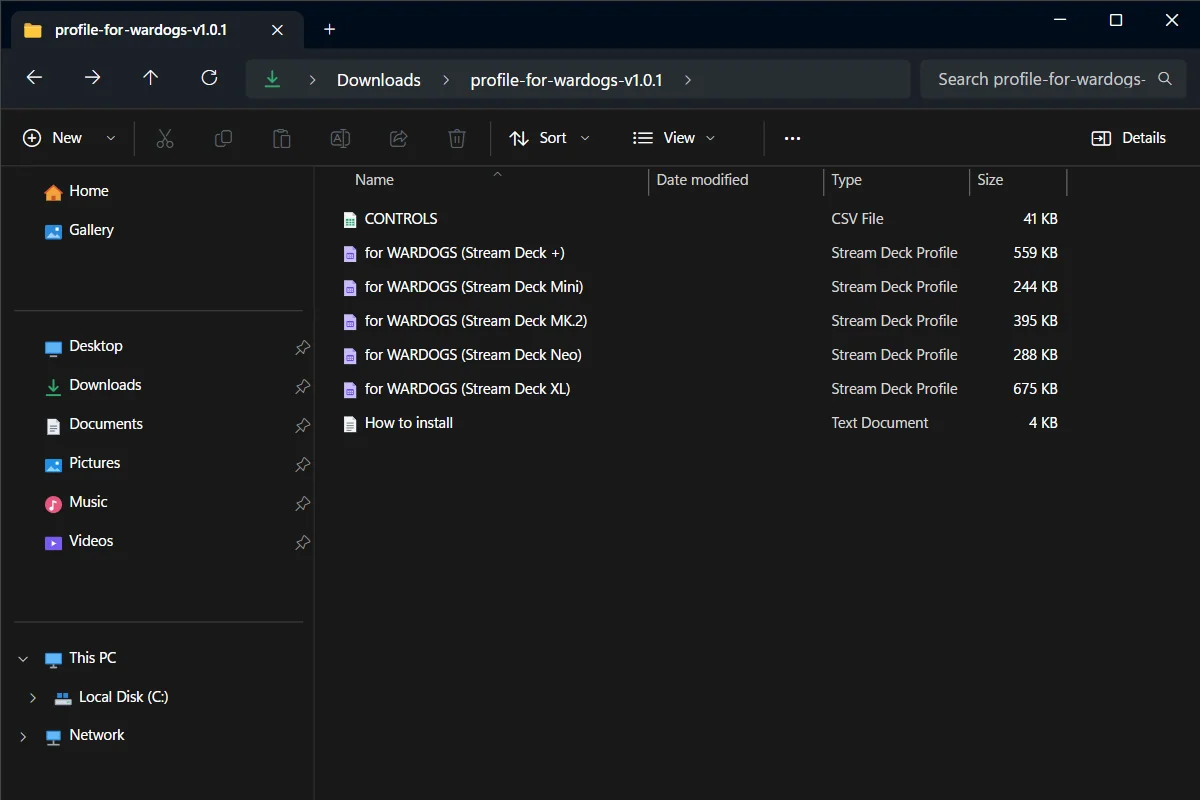1200x800 pixels.
Task: Click the Paste clipboard icon
Action: pos(282,138)
